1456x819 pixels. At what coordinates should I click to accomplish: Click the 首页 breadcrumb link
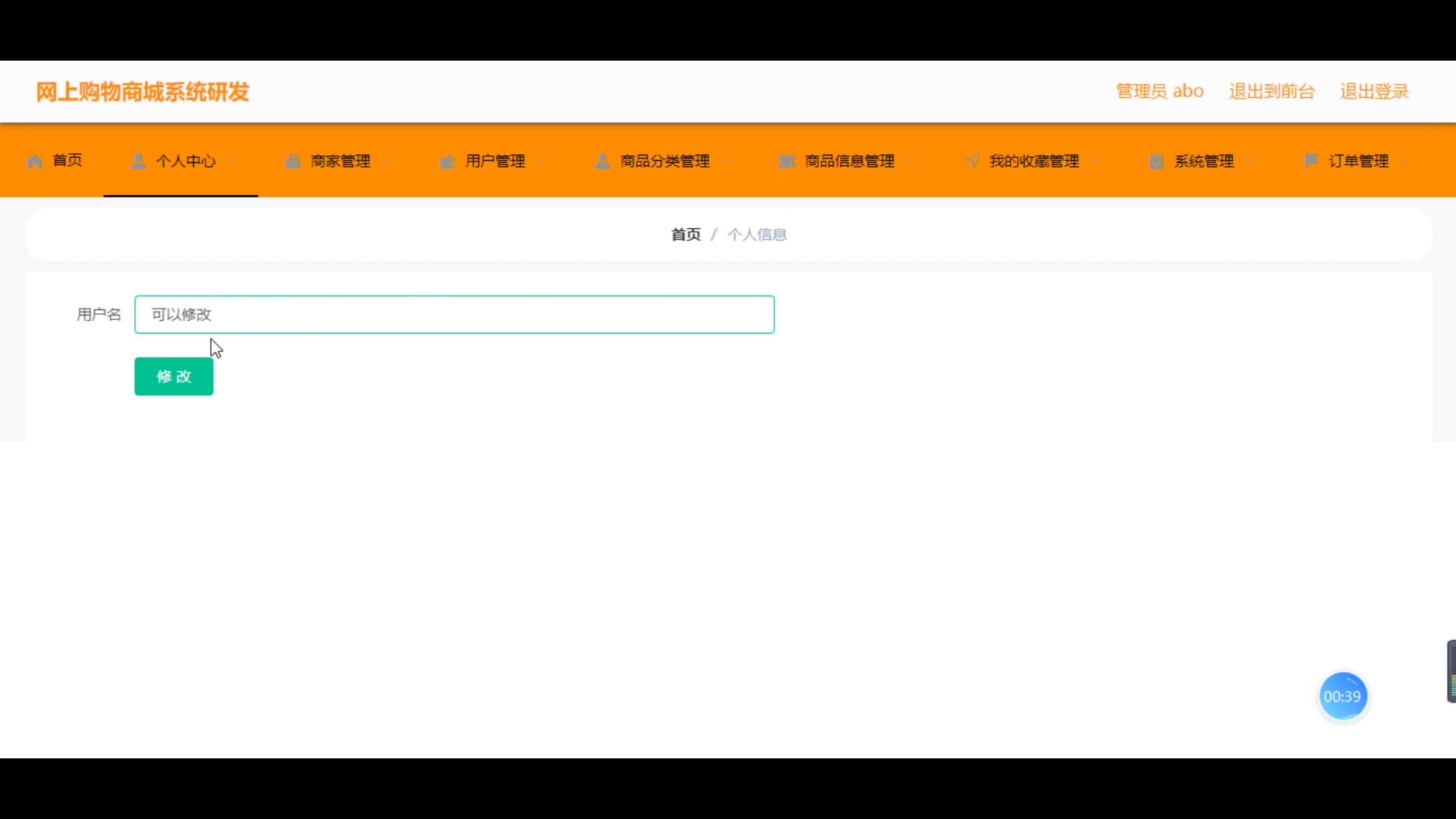tap(686, 235)
